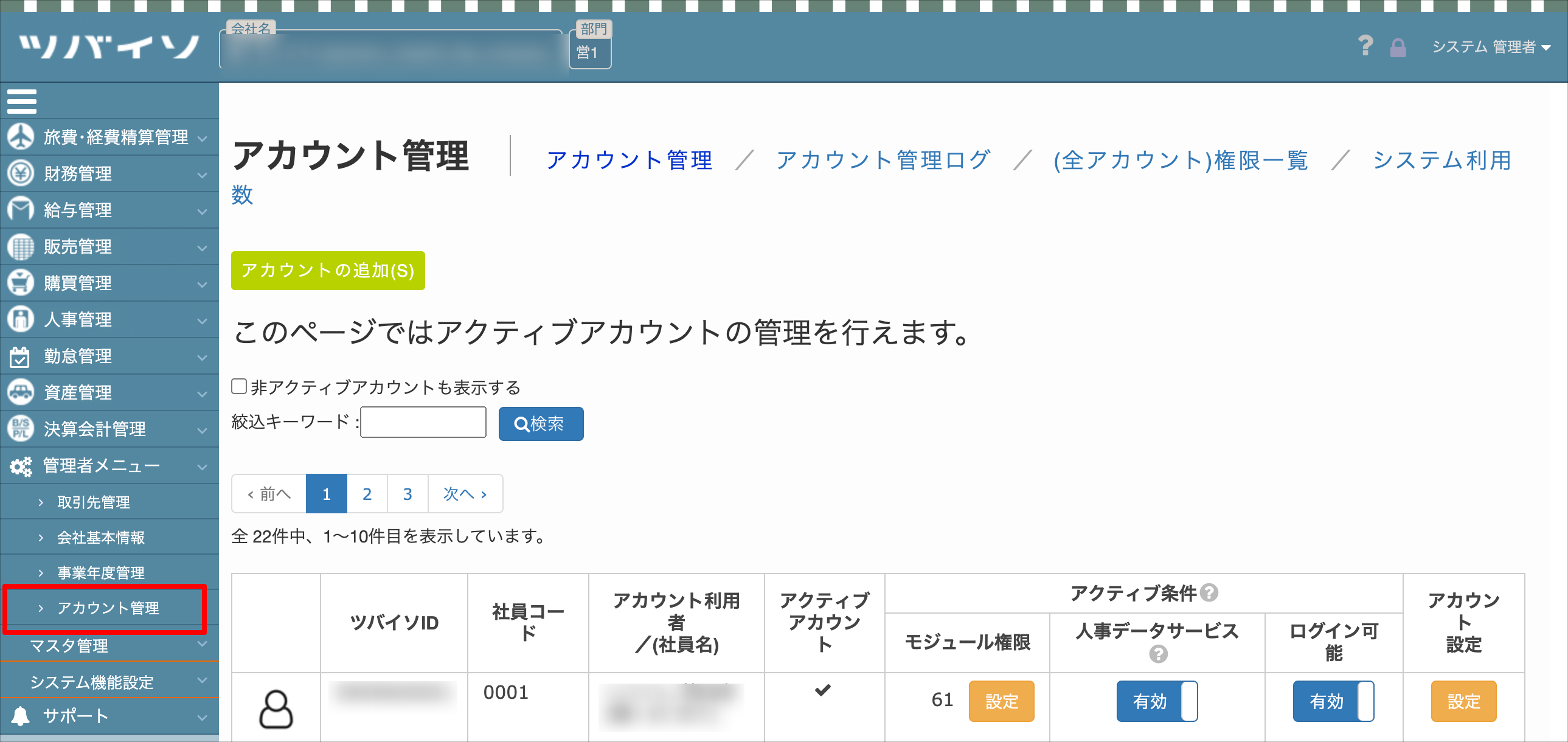Click 次へ next page button
1568x742 pixels.
coord(466,494)
